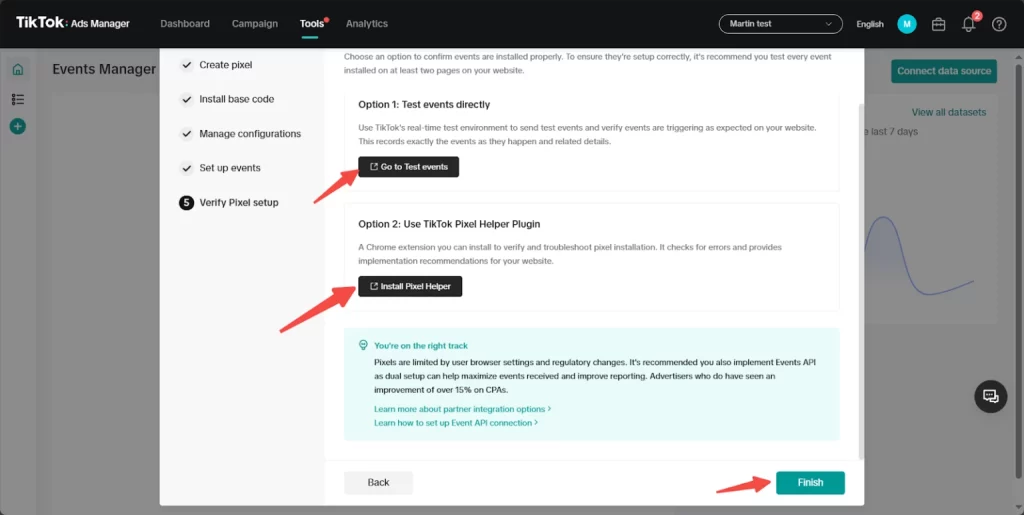Image resolution: width=1024 pixels, height=515 pixels.
Task: Open the help question mark icon
Action: pyautogui.click(x=999, y=24)
